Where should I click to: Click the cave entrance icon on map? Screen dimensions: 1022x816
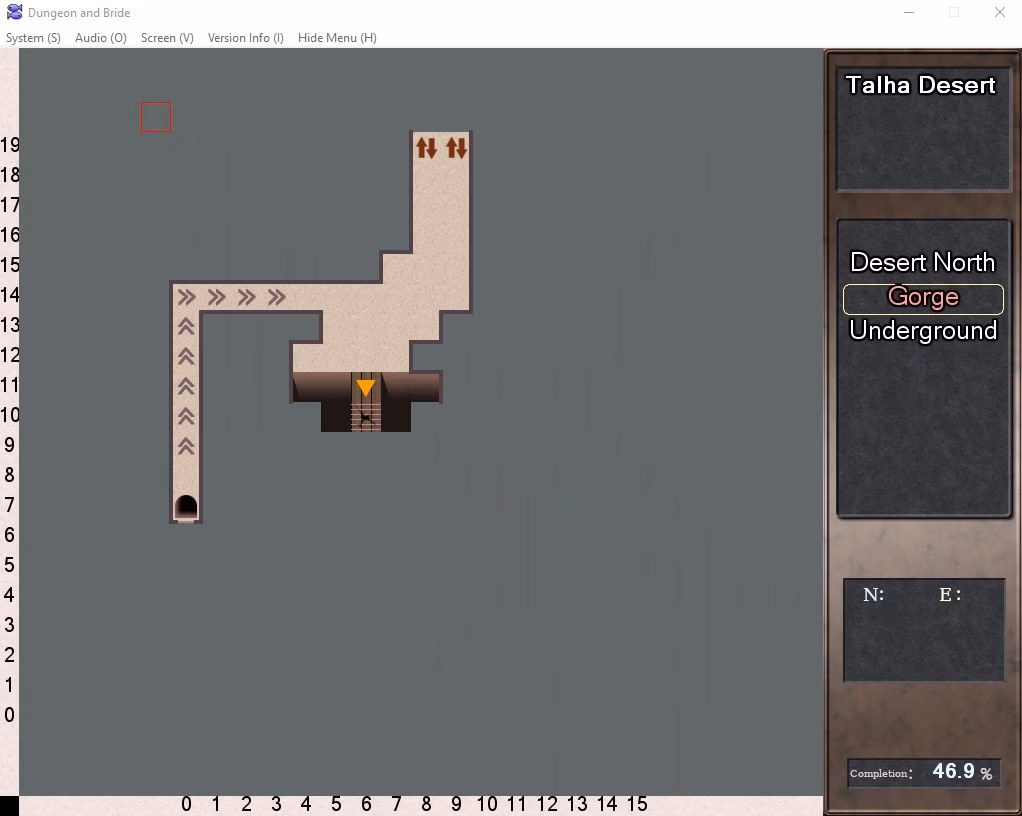click(x=186, y=507)
